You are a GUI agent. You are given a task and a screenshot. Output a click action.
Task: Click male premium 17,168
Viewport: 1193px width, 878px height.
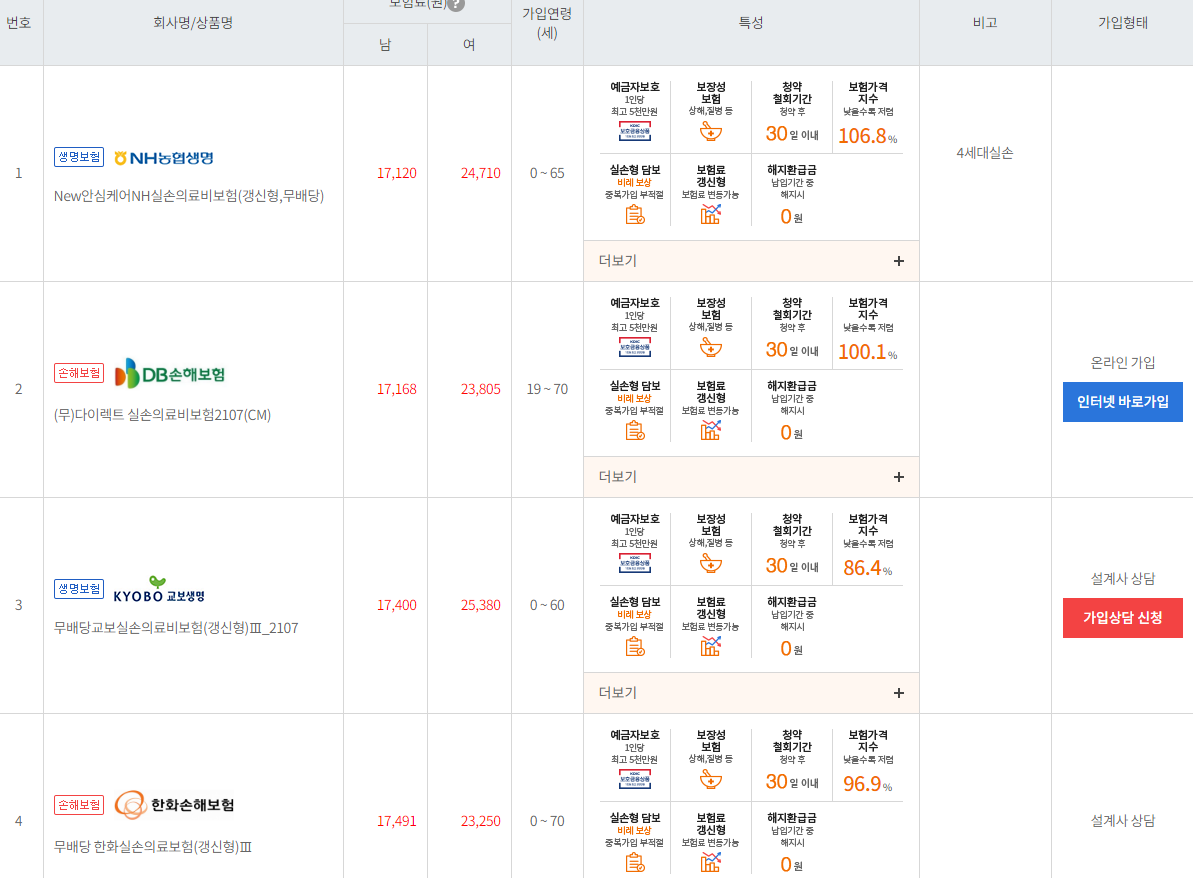click(397, 390)
